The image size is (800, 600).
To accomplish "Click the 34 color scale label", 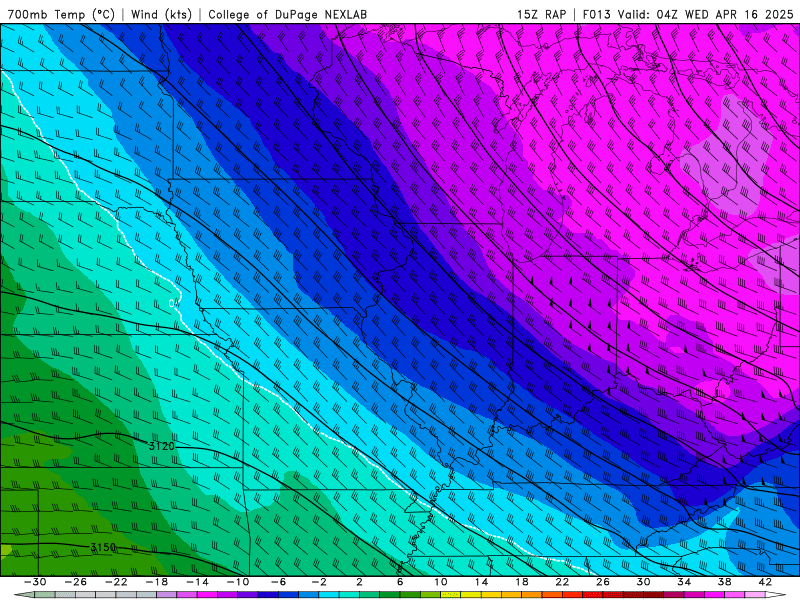I will [684, 582].
